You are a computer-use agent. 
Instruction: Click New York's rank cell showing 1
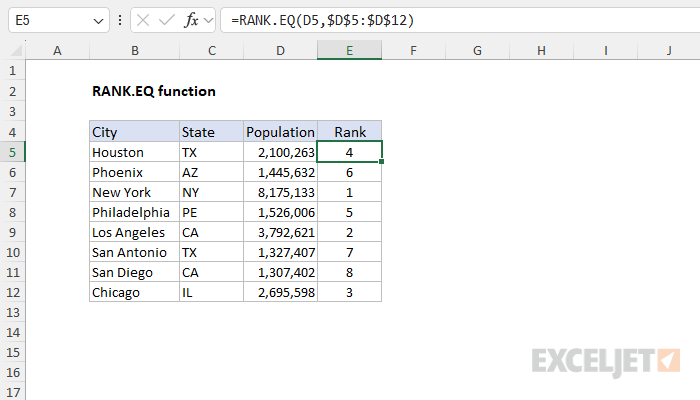[350, 192]
